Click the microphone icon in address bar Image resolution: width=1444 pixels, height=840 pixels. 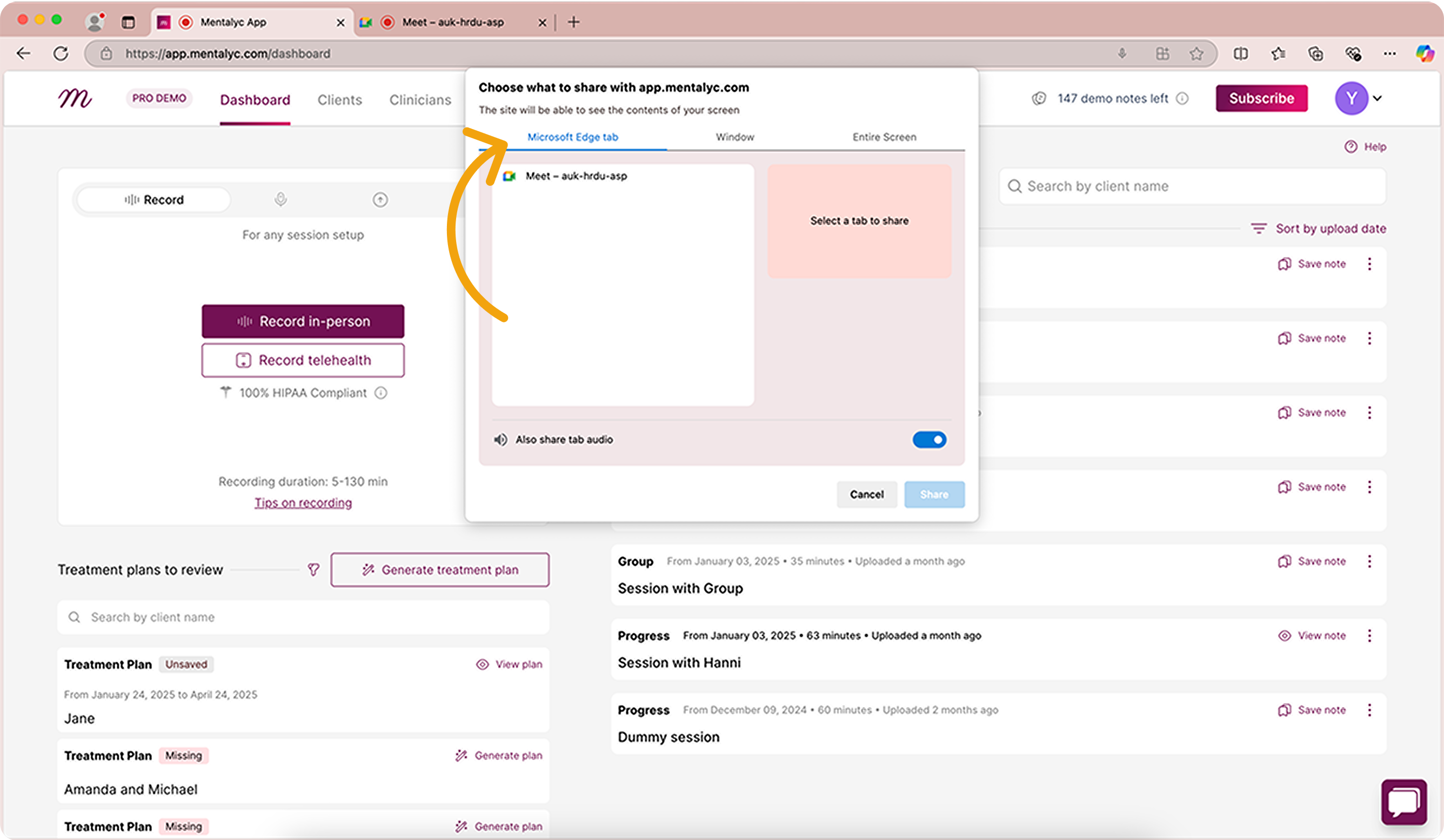[x=1122, y=54]
